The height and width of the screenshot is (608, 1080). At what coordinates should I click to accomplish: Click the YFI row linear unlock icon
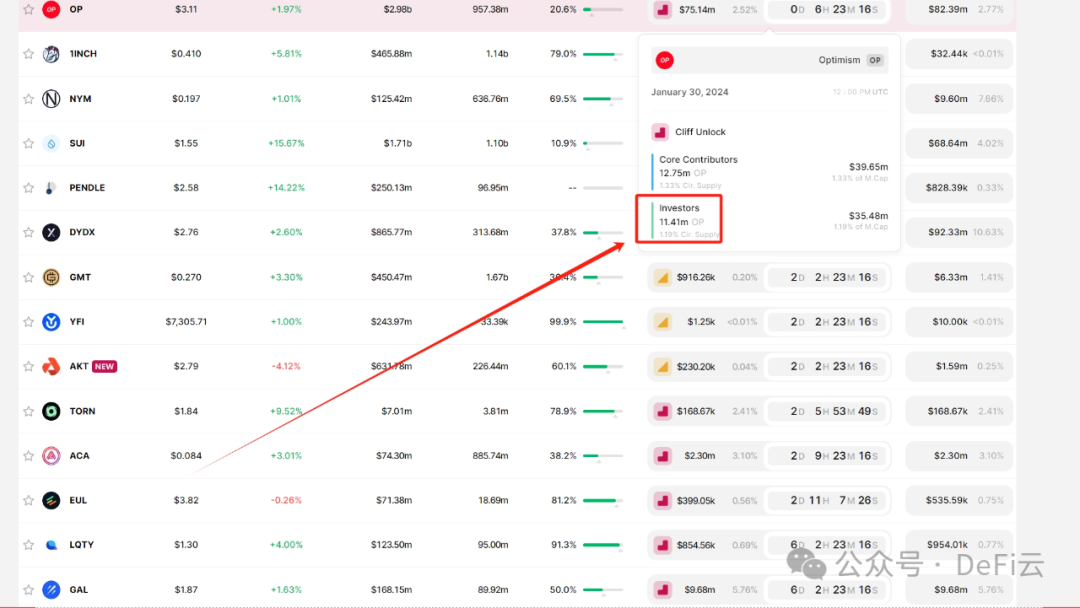click(x=663, y=322)
